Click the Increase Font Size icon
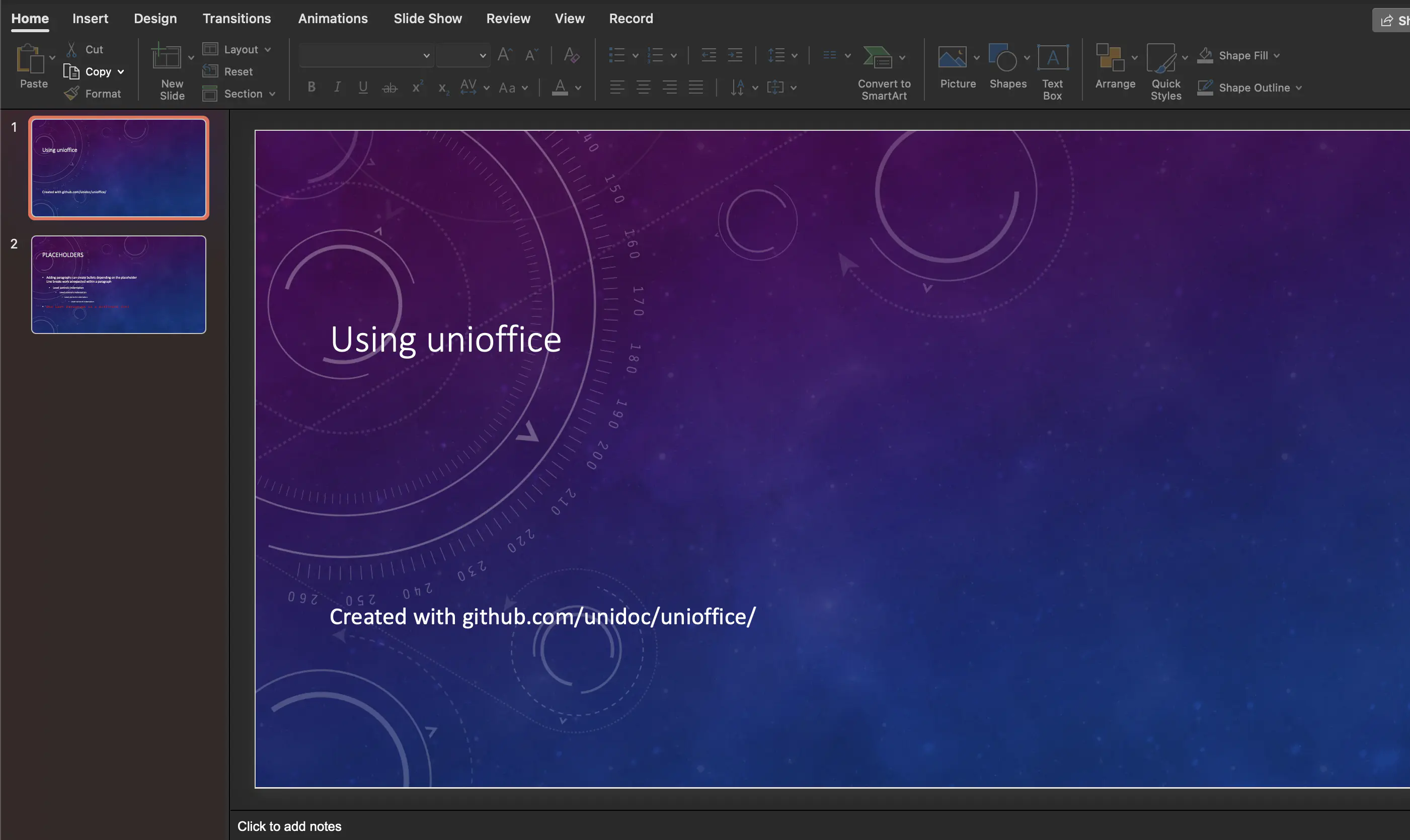Image resolution: width=1410 pixels, height=840 pixels. 504,55
